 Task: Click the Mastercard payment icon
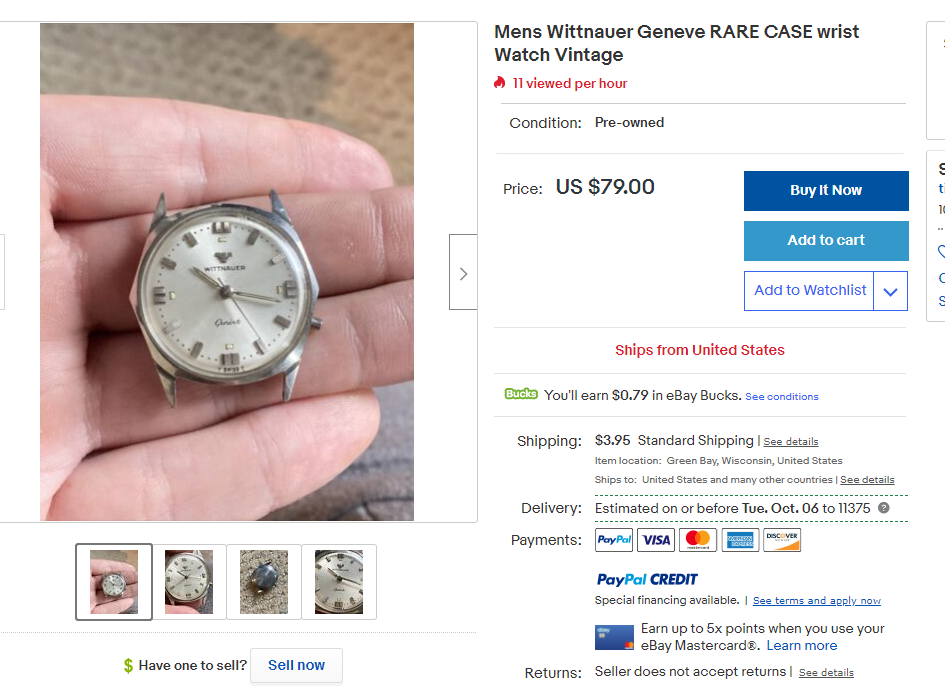tap(698, 540)
